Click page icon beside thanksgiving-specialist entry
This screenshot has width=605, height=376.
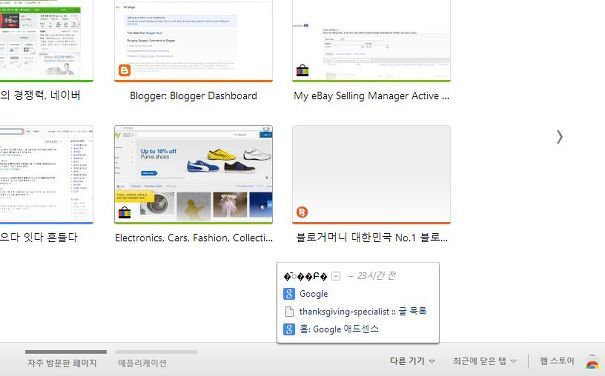click(x=289, y=312)
